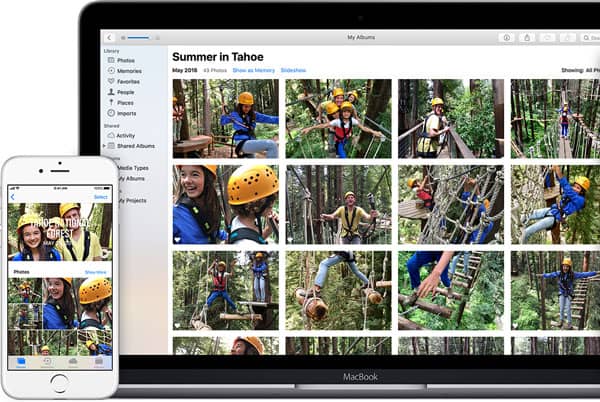The width and height of the screenshot is (600, 402).
Task: Tap the Albums tab in iPhone tab bar
Action: tap(99, 363)
